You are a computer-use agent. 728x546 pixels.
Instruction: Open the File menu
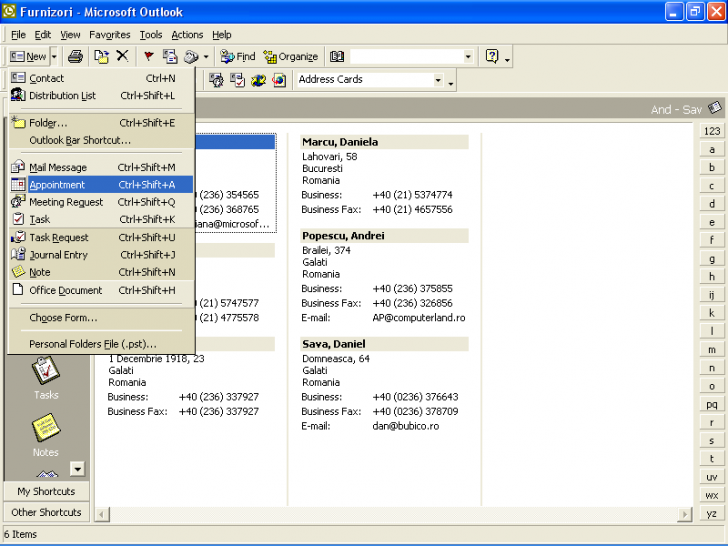[x=18, y=34]
